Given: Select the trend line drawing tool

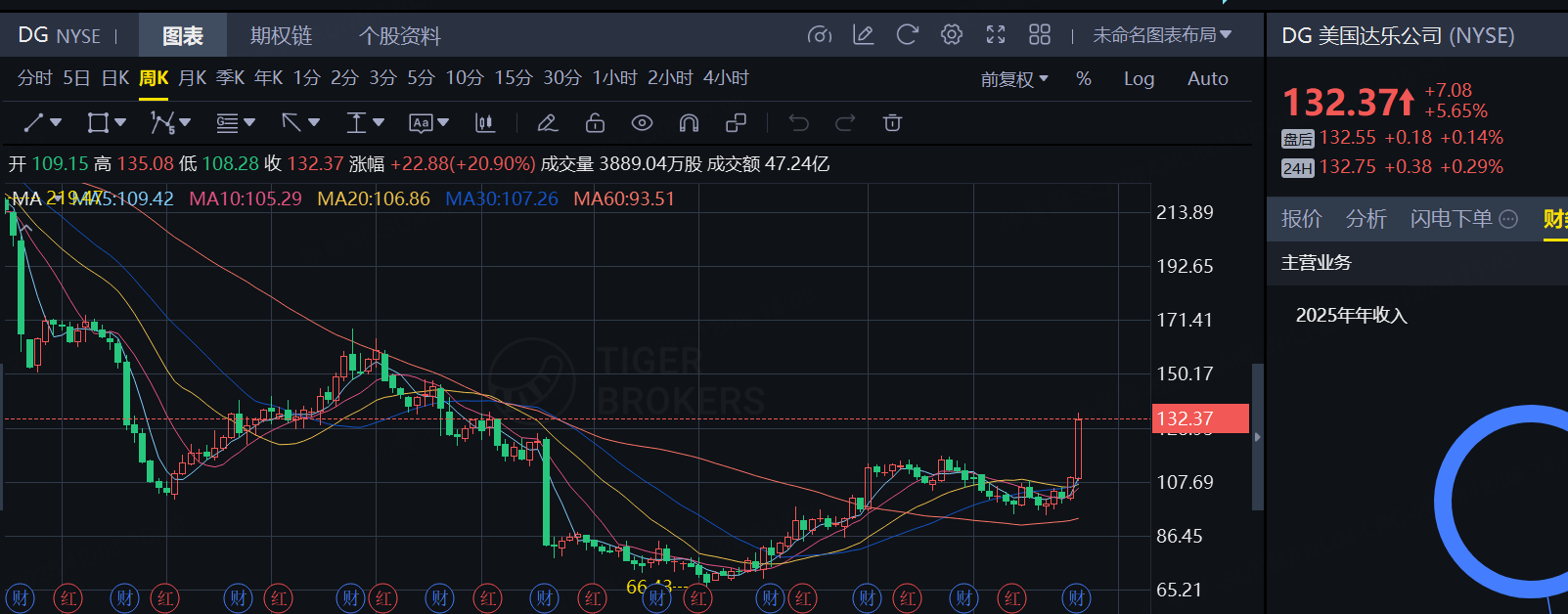Looking at the screenshot, I should click(x=33, y=123).
